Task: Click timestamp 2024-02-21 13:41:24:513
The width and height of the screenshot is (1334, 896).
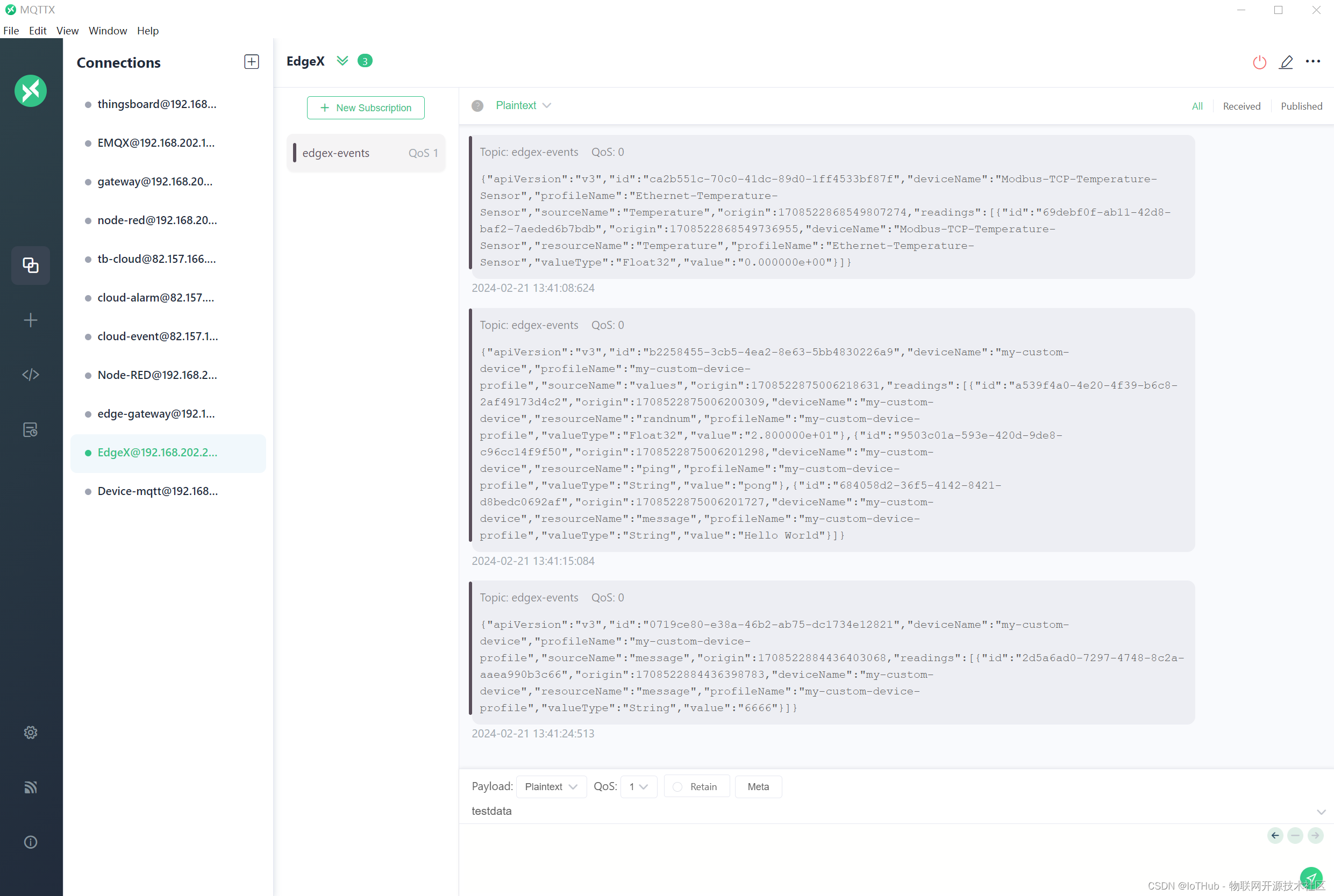Action: (533, 734)
